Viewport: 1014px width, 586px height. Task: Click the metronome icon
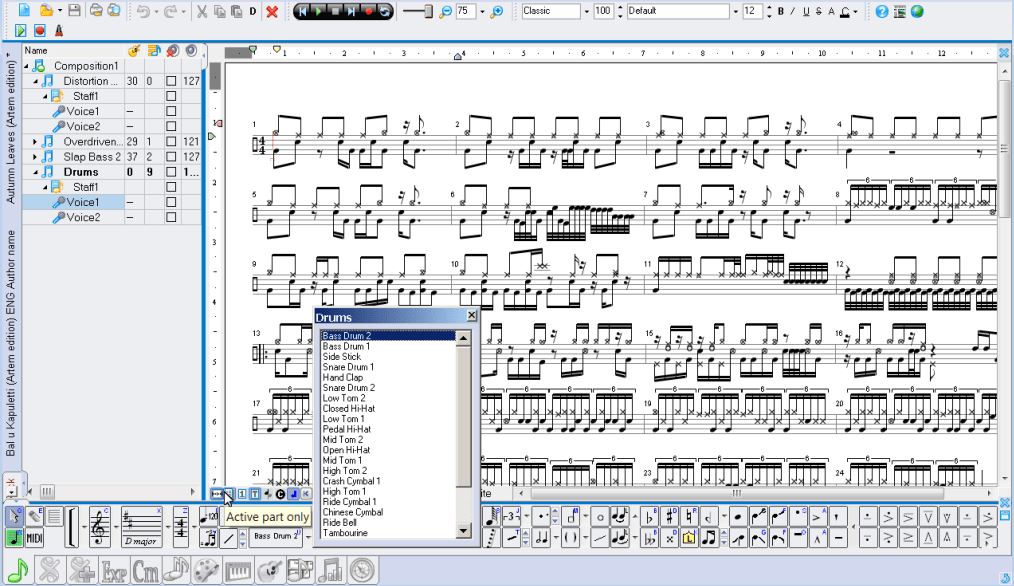pyautogui.click(x=59, y=30)
